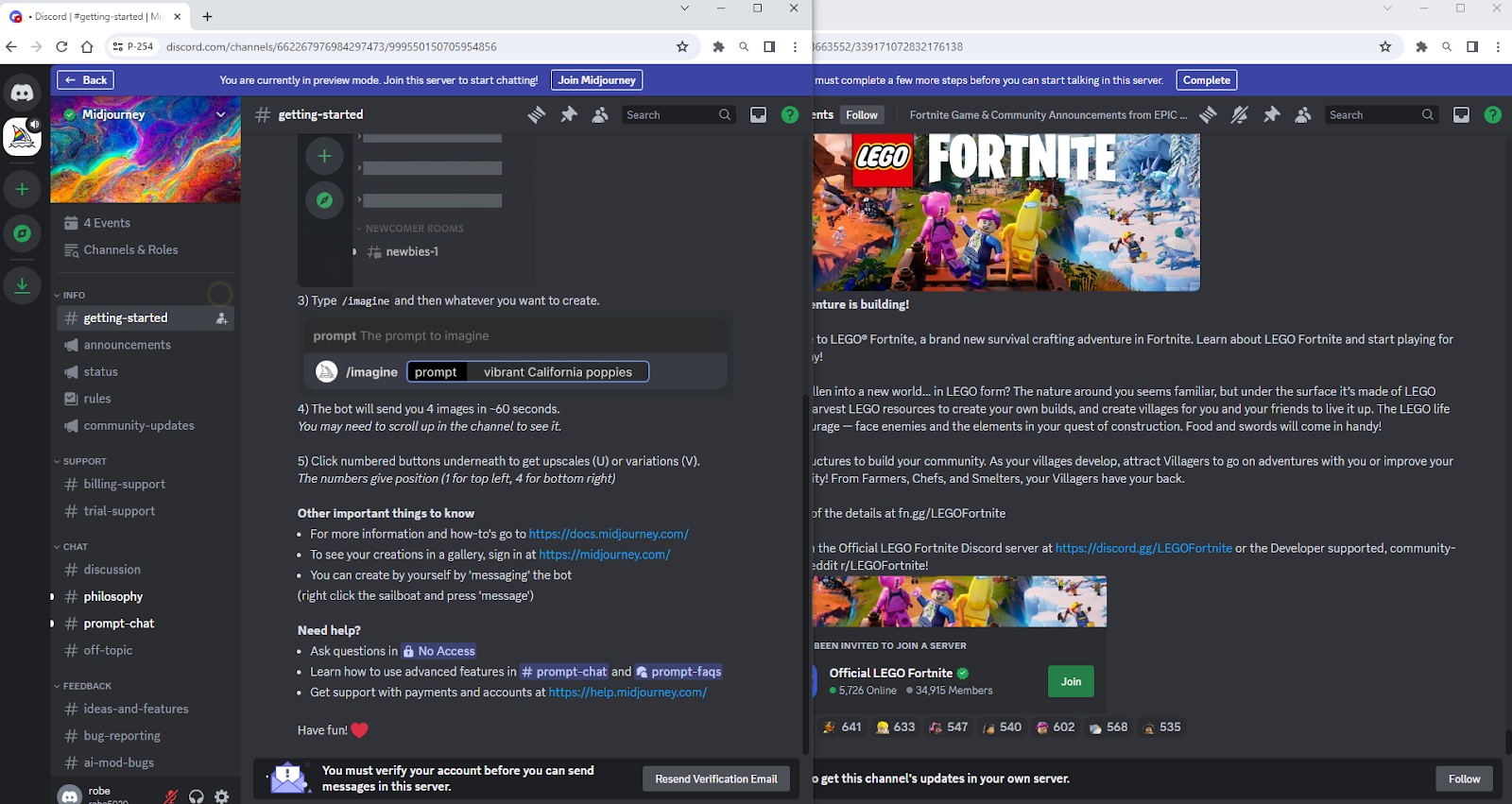Collapse the FEEDBACK channel category
The image size is (1512, 804).
(x=82, y=686)
